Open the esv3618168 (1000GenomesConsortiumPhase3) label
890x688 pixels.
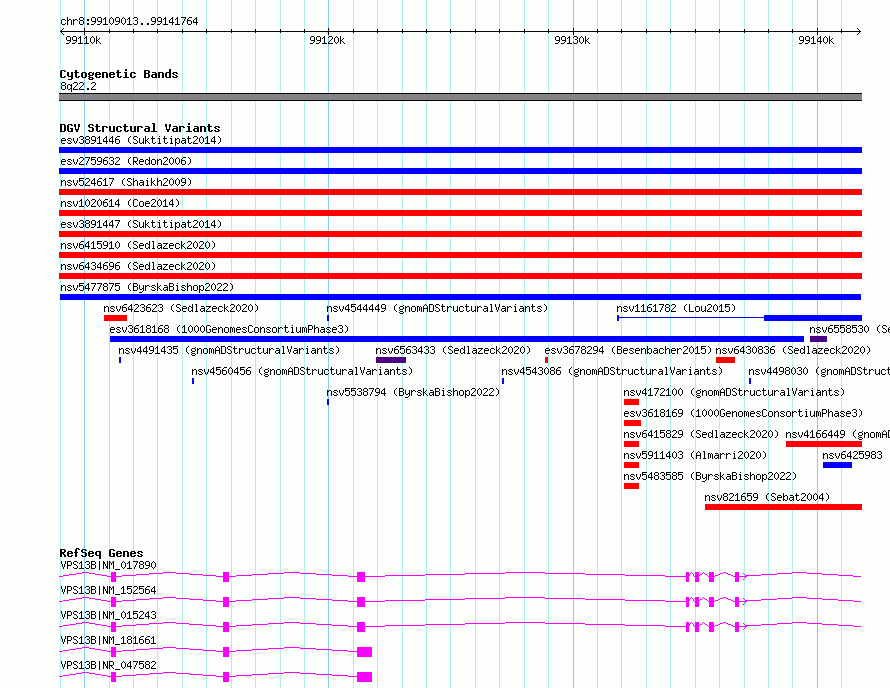(x=229, y=329)
